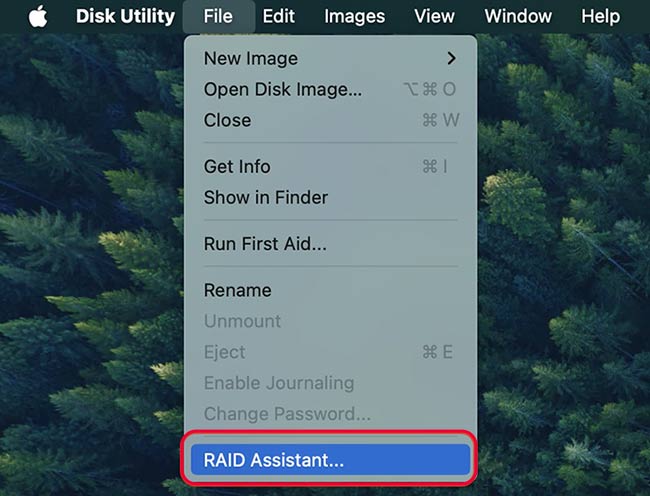Click the Disk Utility app menu
650x496 pixels.
[125, 16]
